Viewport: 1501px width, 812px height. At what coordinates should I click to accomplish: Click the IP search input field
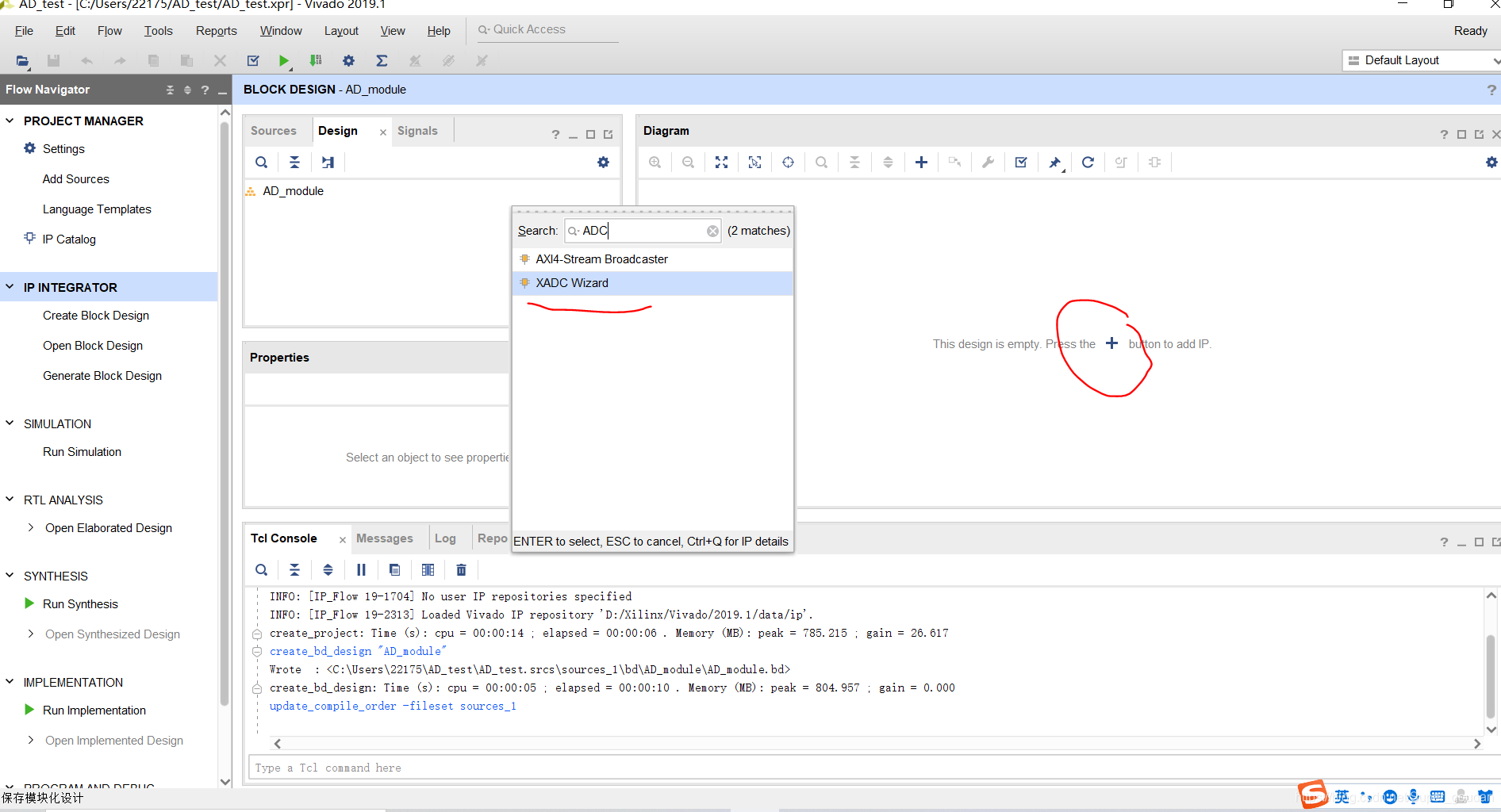point(642,231)
